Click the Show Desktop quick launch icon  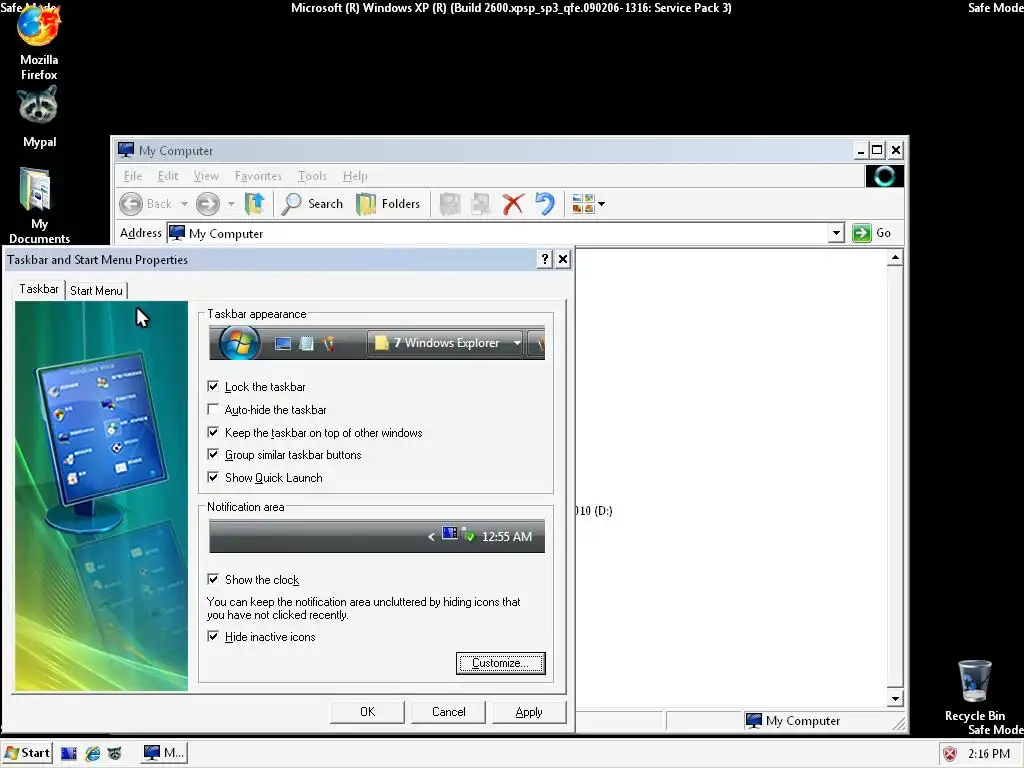69,753
